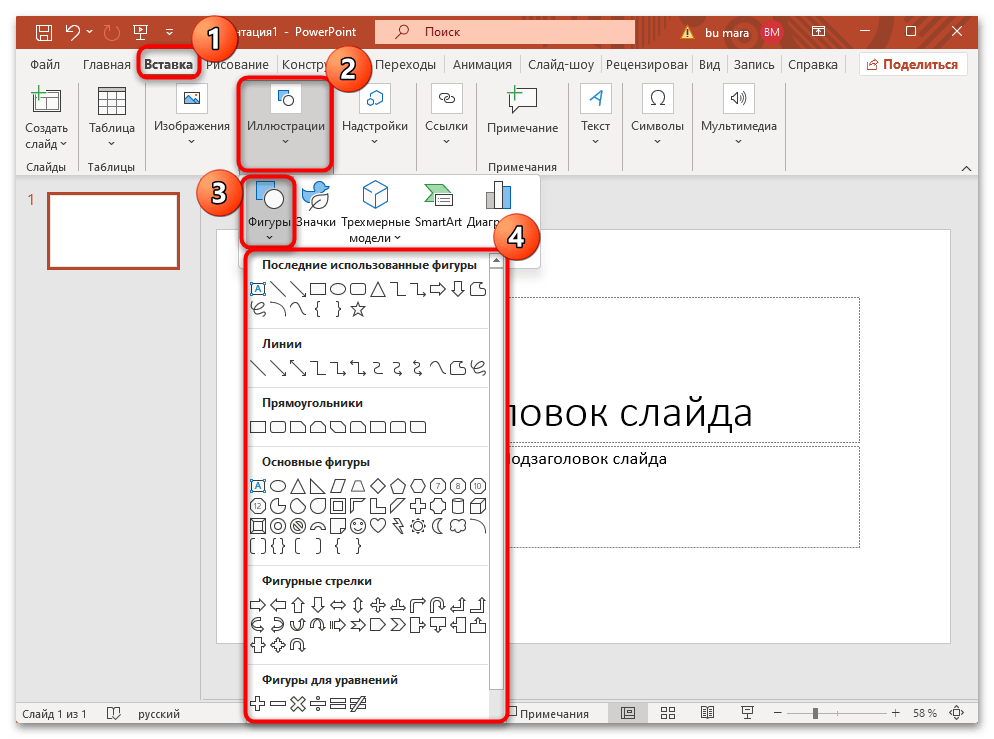Click shapes gallery scrollbar up arrow
The height and width of the screenshot is (739, 994).
click(x=496, y=261)
